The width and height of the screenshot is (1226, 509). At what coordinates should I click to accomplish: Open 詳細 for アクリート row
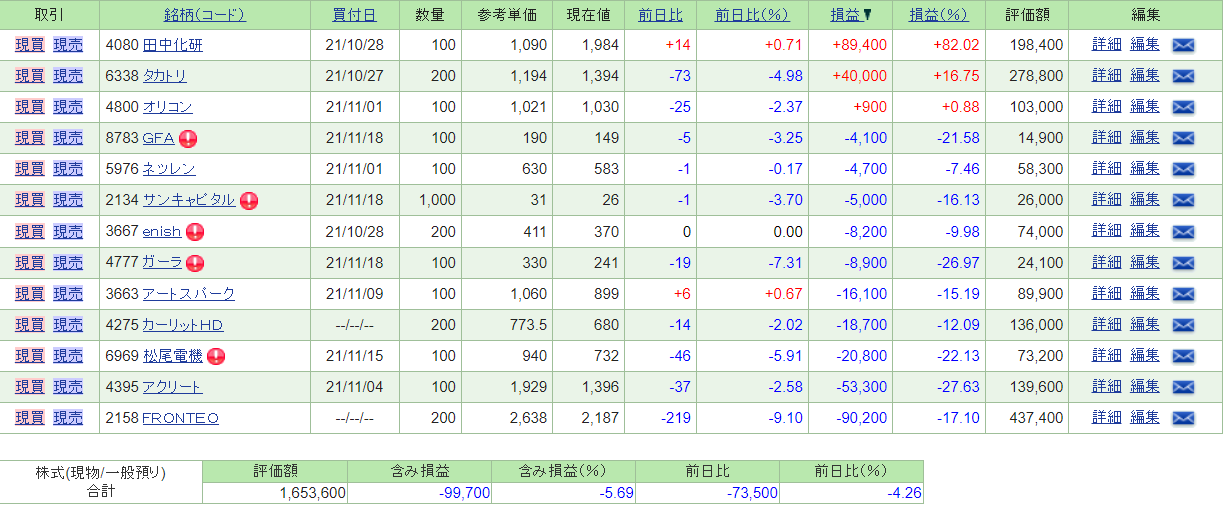(1107, 387)
